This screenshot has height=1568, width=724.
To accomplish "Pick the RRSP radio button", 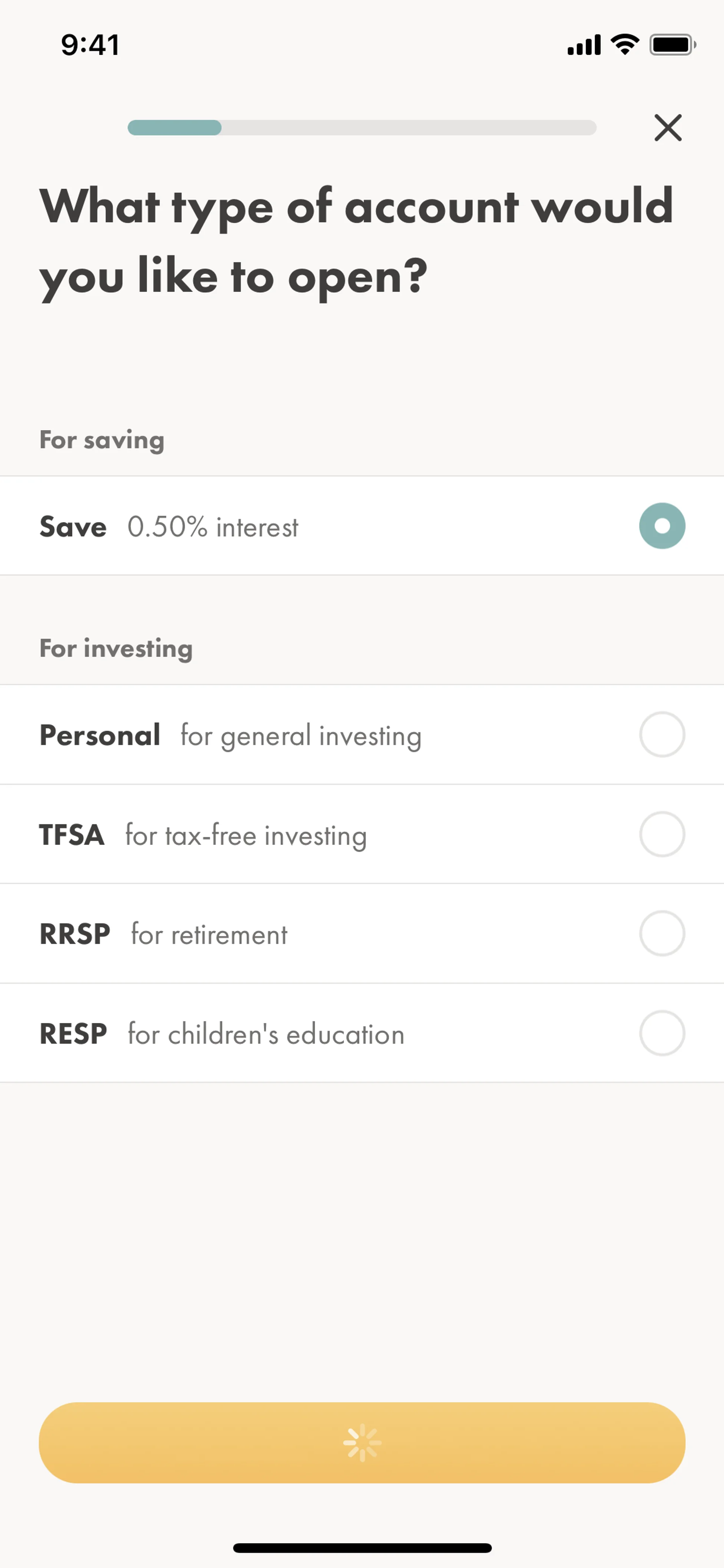I will pos(662,933).
